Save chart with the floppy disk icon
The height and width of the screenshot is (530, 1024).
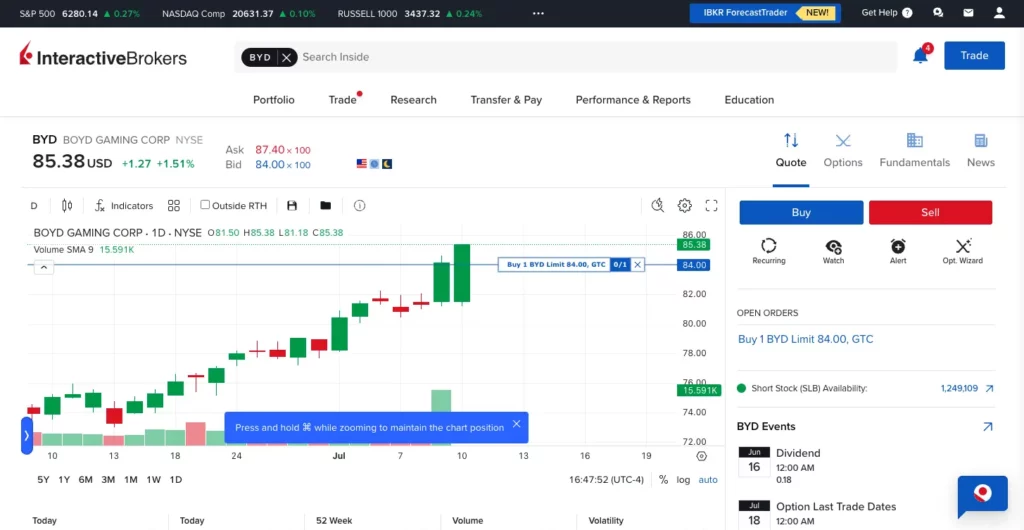tap(292, 206)
